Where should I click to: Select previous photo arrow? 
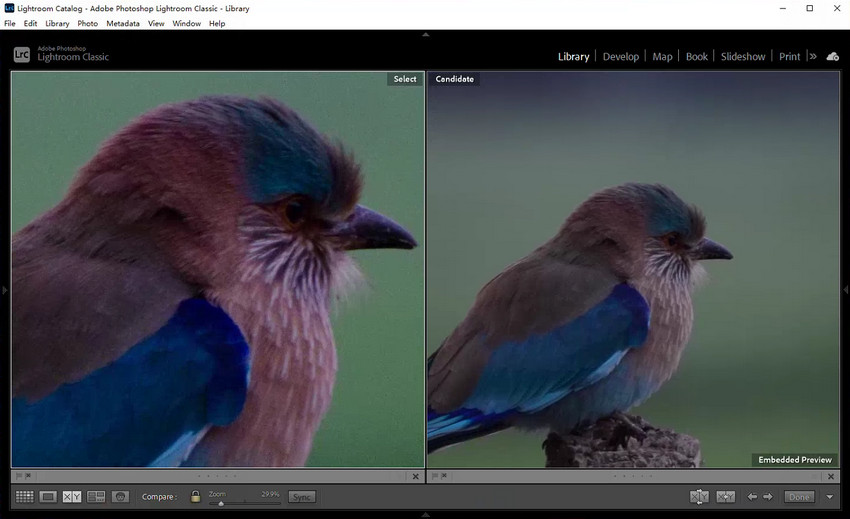click(x=752, y=496)
